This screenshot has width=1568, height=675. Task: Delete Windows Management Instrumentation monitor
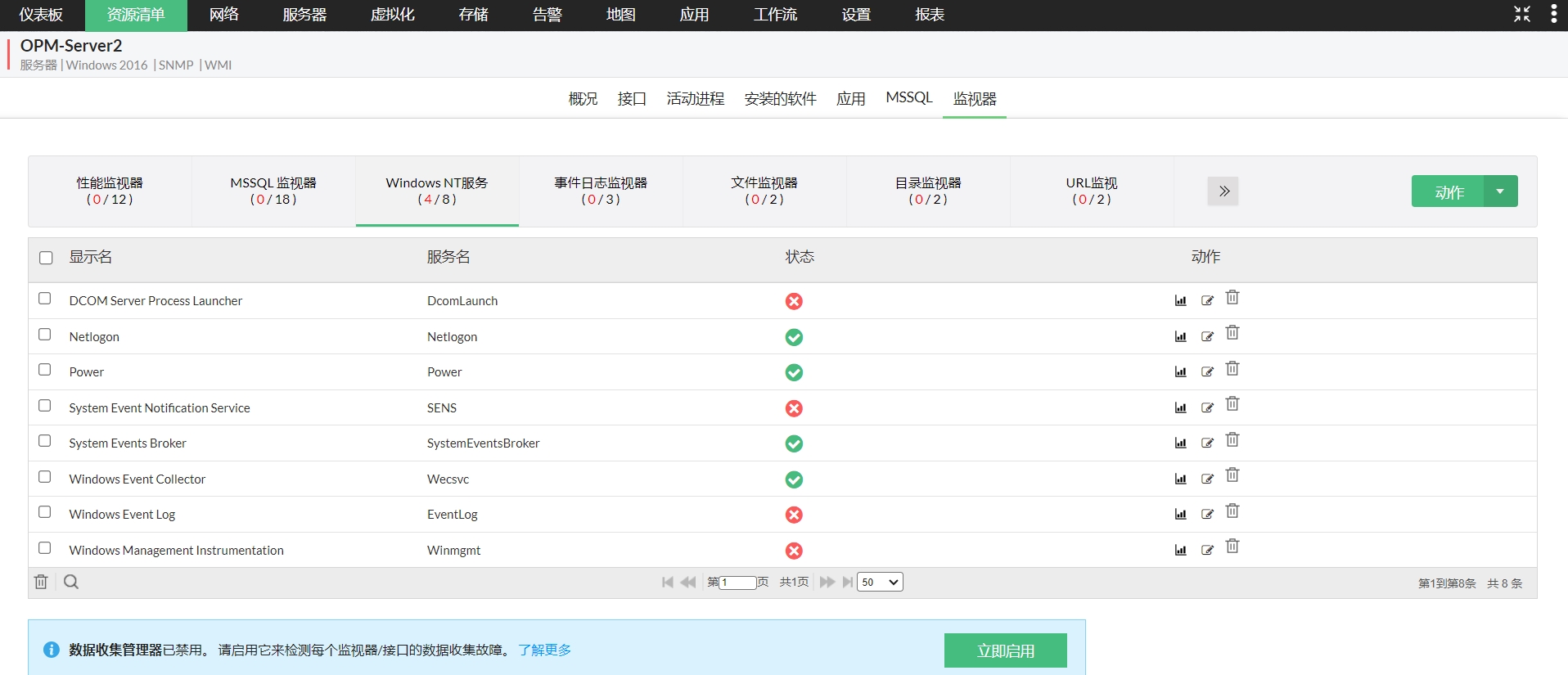pos(1232,547)
